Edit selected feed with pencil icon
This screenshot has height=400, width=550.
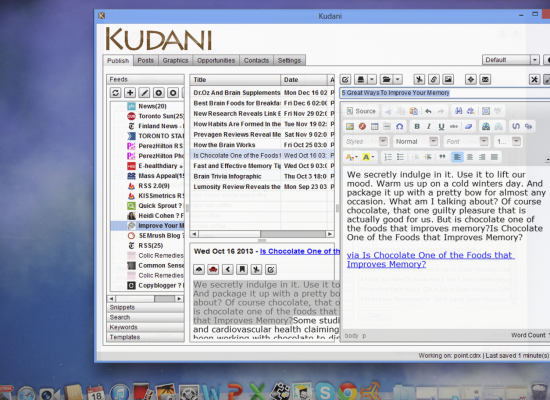pos(144,93)
